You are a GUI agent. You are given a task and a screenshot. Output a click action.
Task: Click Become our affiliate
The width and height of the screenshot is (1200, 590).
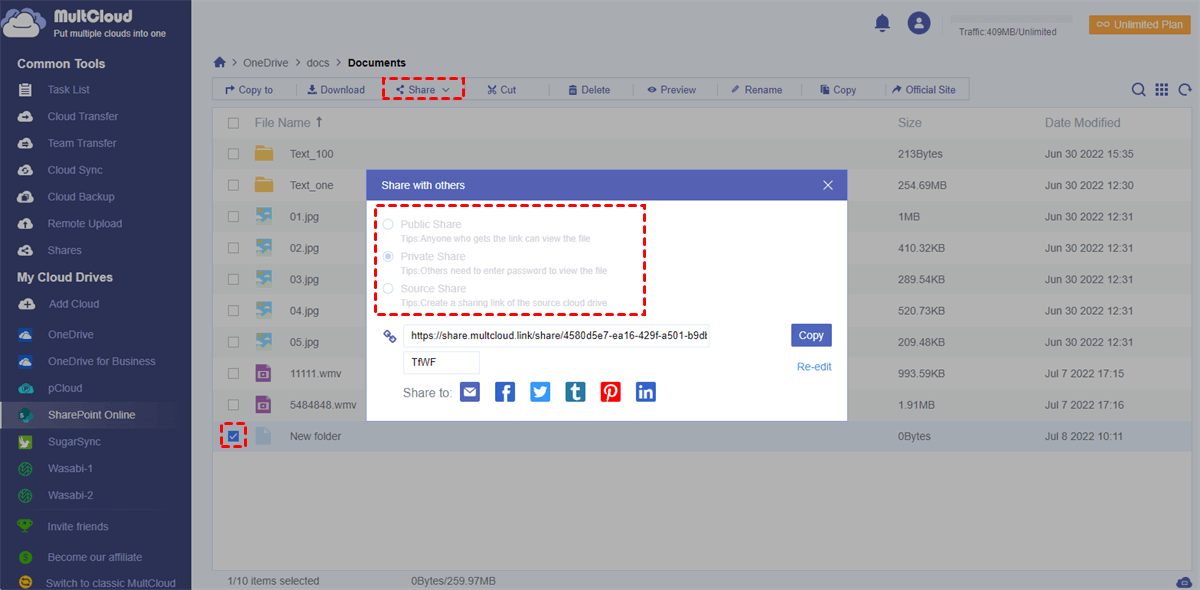(x=95, y=557)
